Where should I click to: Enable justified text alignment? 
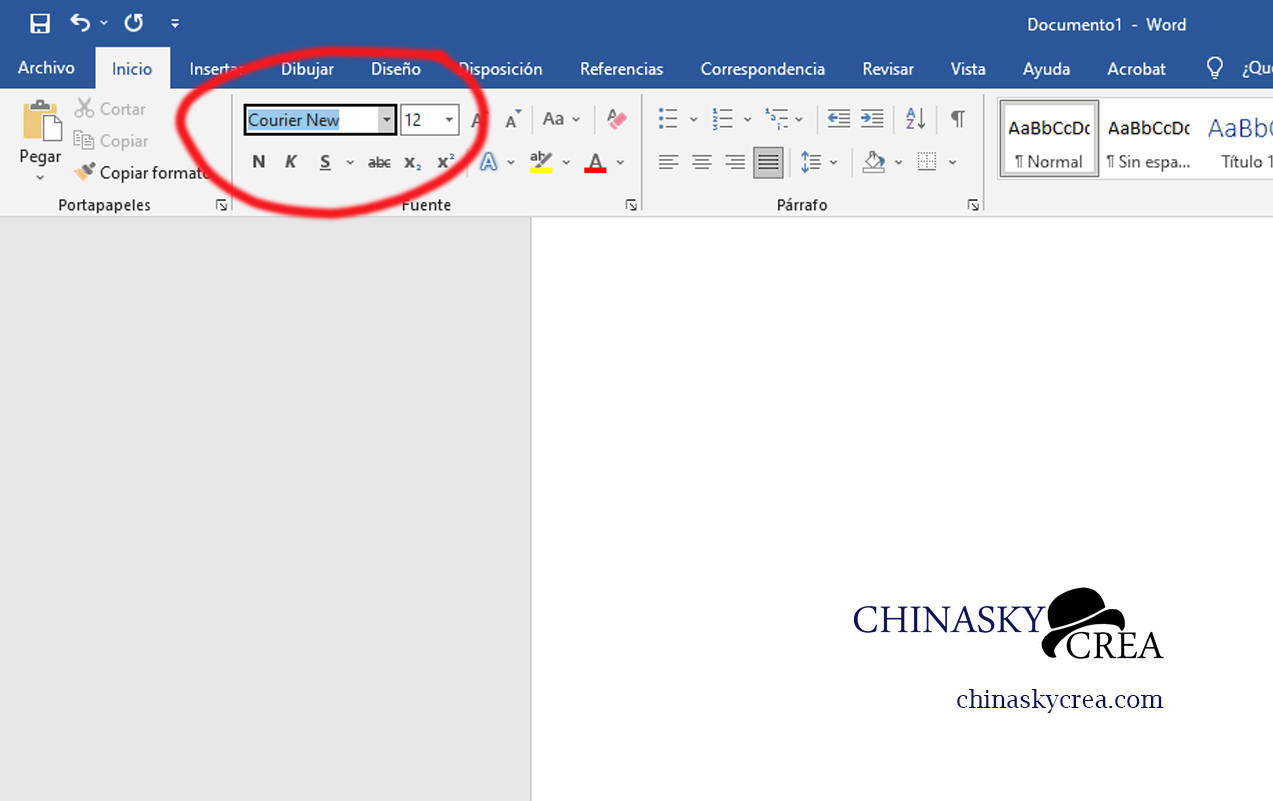pos(767,161)
